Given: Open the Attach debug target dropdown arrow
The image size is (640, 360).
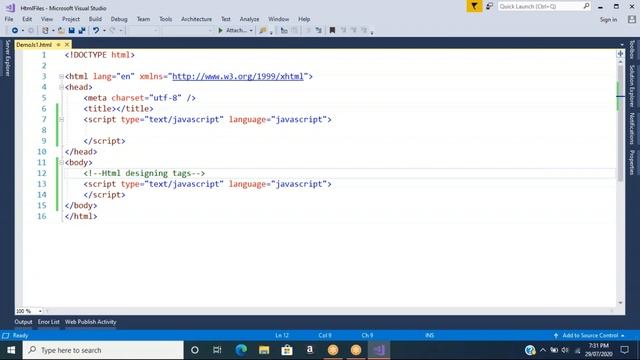Looking at the screenshot, I should (x=251, y=31).
